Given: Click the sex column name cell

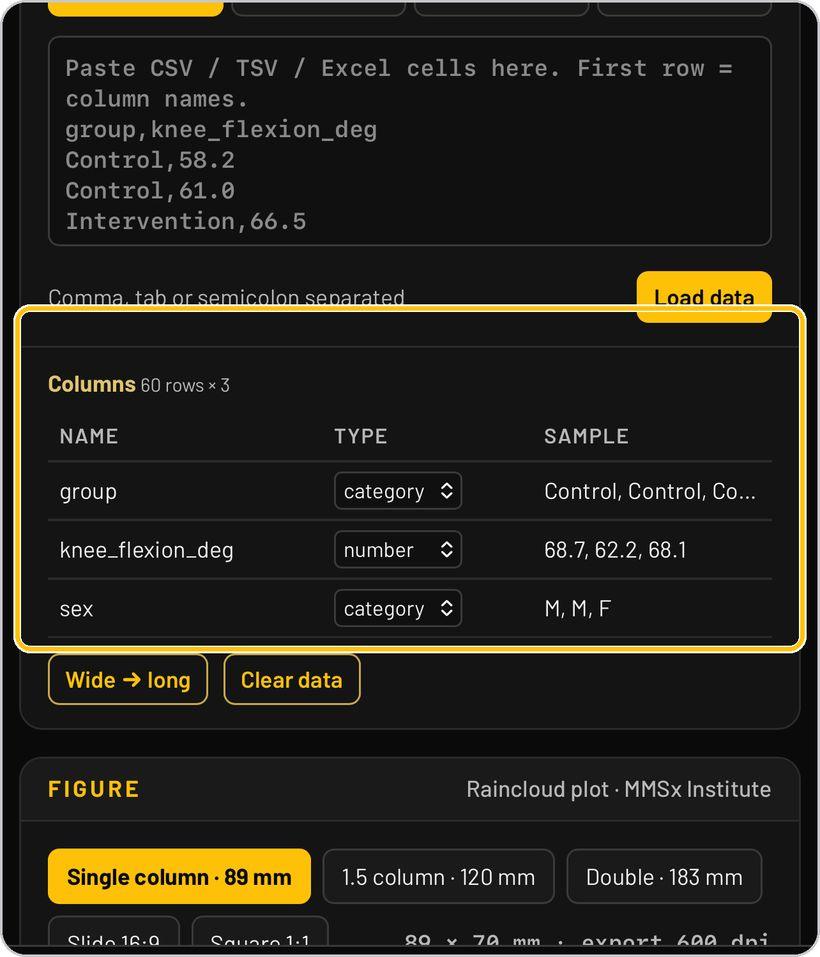Looking at the screenshot, I should coord(76,609).
